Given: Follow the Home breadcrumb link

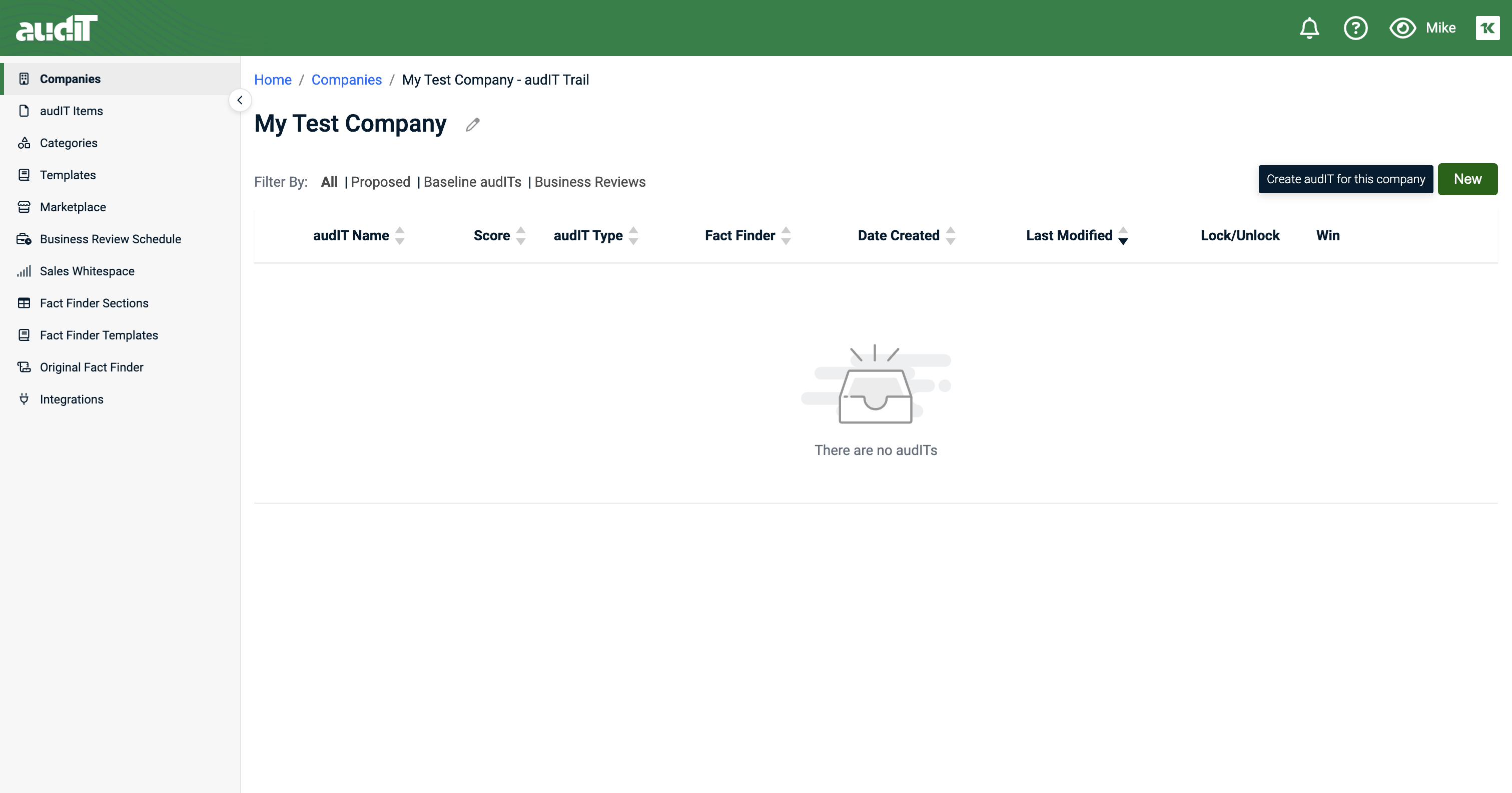Looking at the screenshot, I should point(272,80).
